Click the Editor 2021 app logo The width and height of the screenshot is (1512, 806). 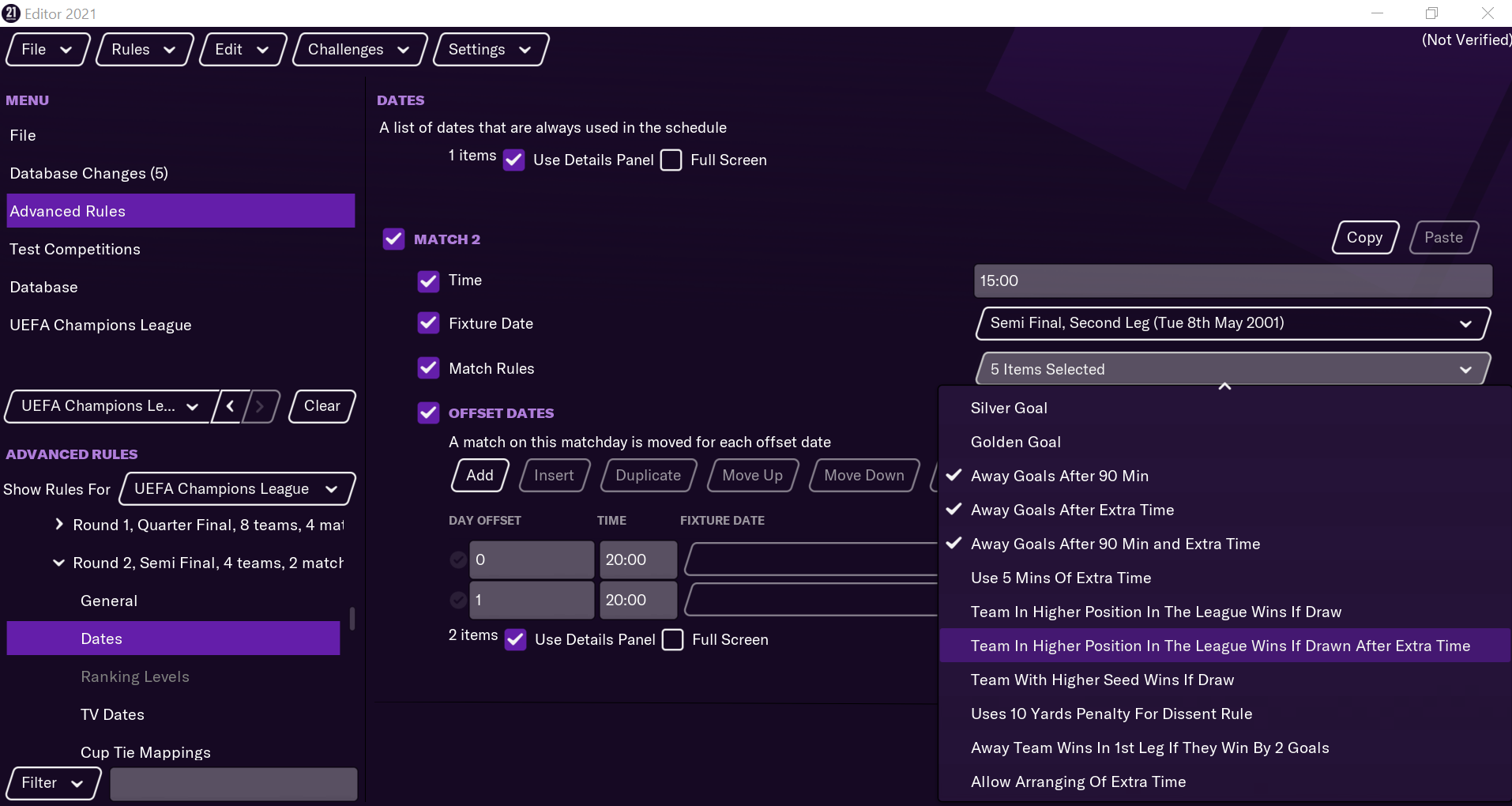coord(12,13)
